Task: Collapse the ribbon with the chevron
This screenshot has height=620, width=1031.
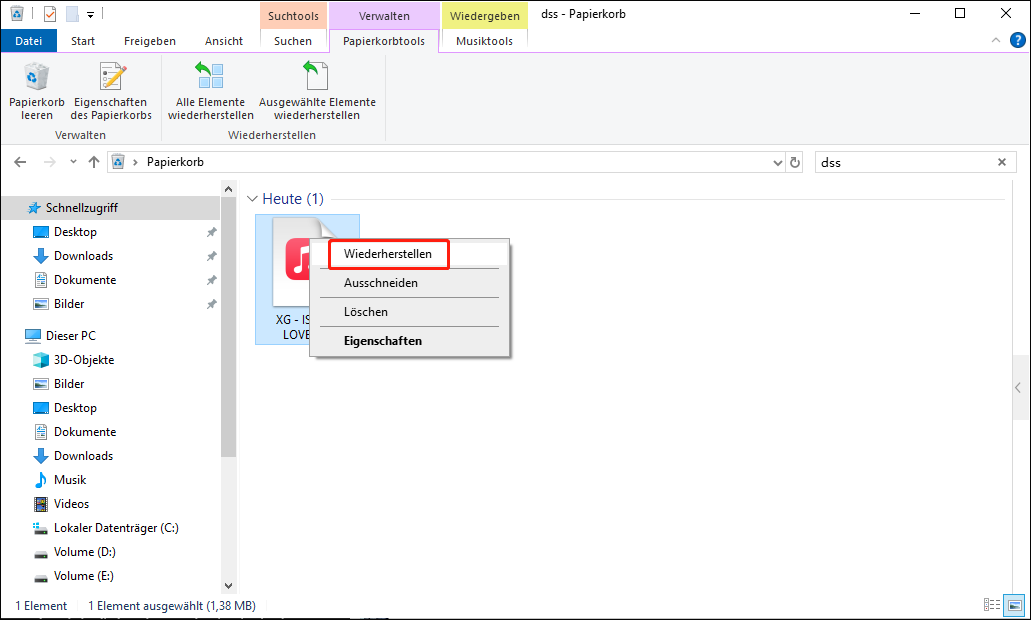Action: (995, 41)
